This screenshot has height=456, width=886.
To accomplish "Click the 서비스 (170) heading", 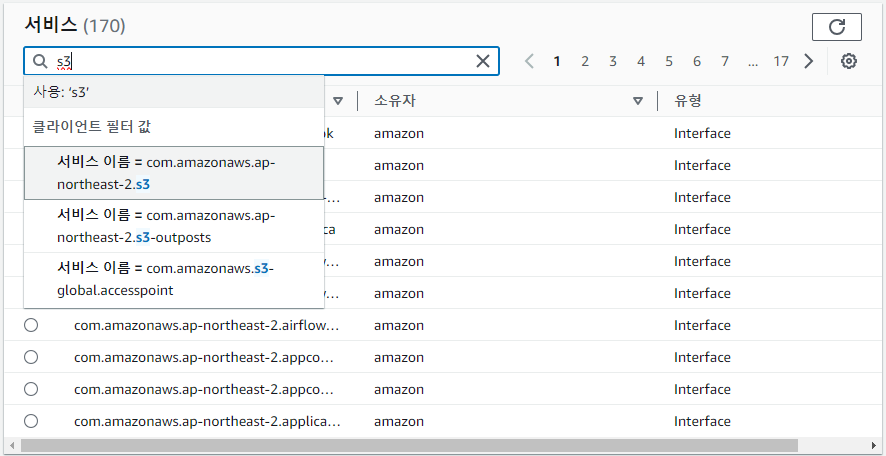I will pyautogui.click(x=75, y=25).
